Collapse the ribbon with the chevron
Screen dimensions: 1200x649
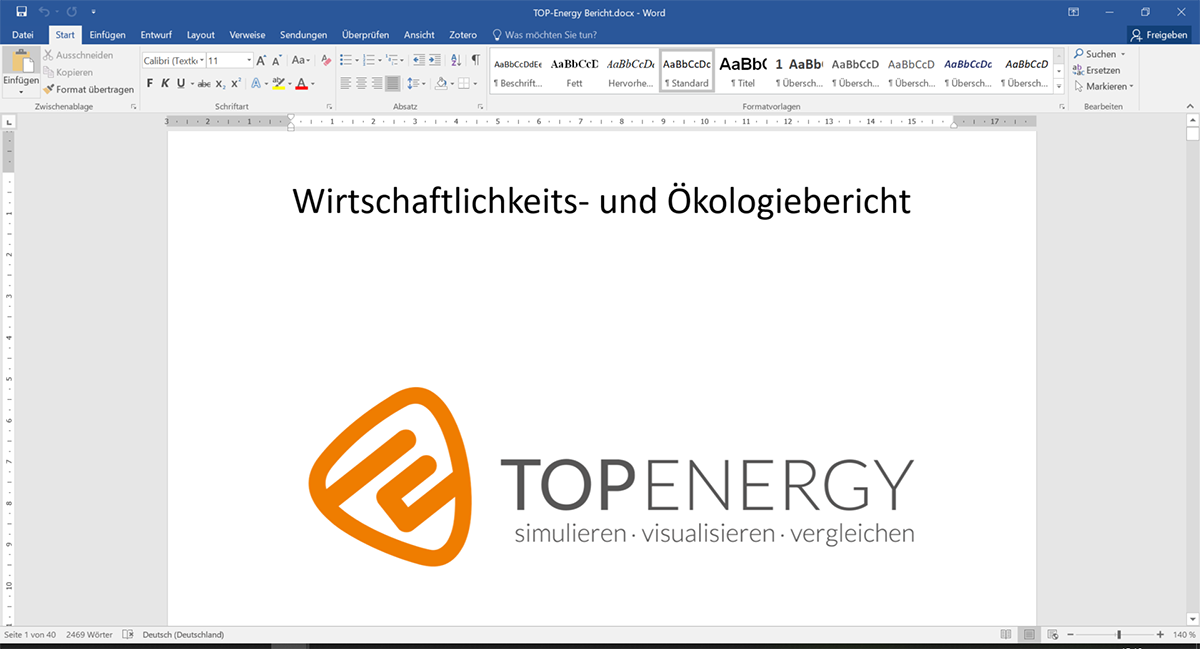pos(1190,106)
